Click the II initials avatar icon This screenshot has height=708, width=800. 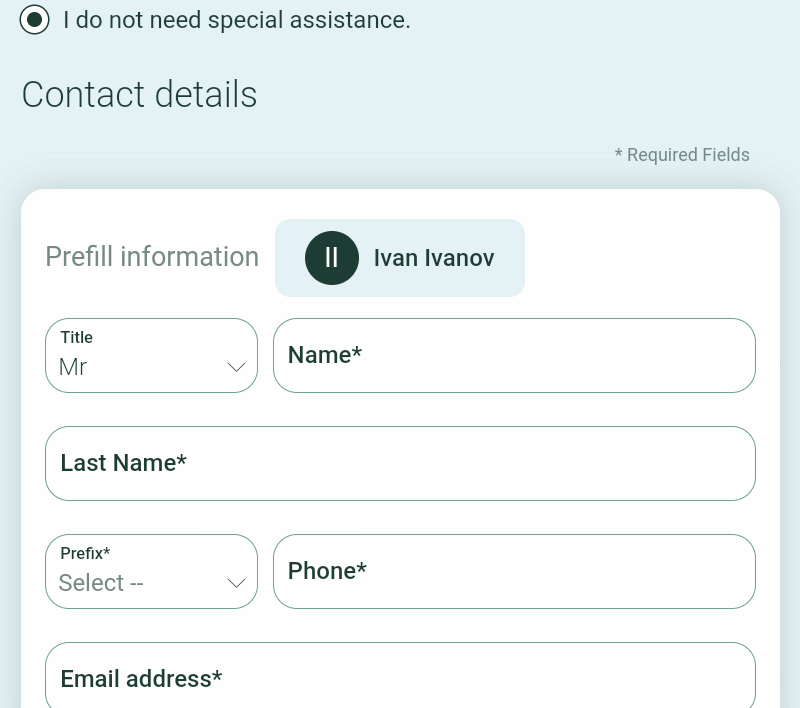tap(332, 258)
